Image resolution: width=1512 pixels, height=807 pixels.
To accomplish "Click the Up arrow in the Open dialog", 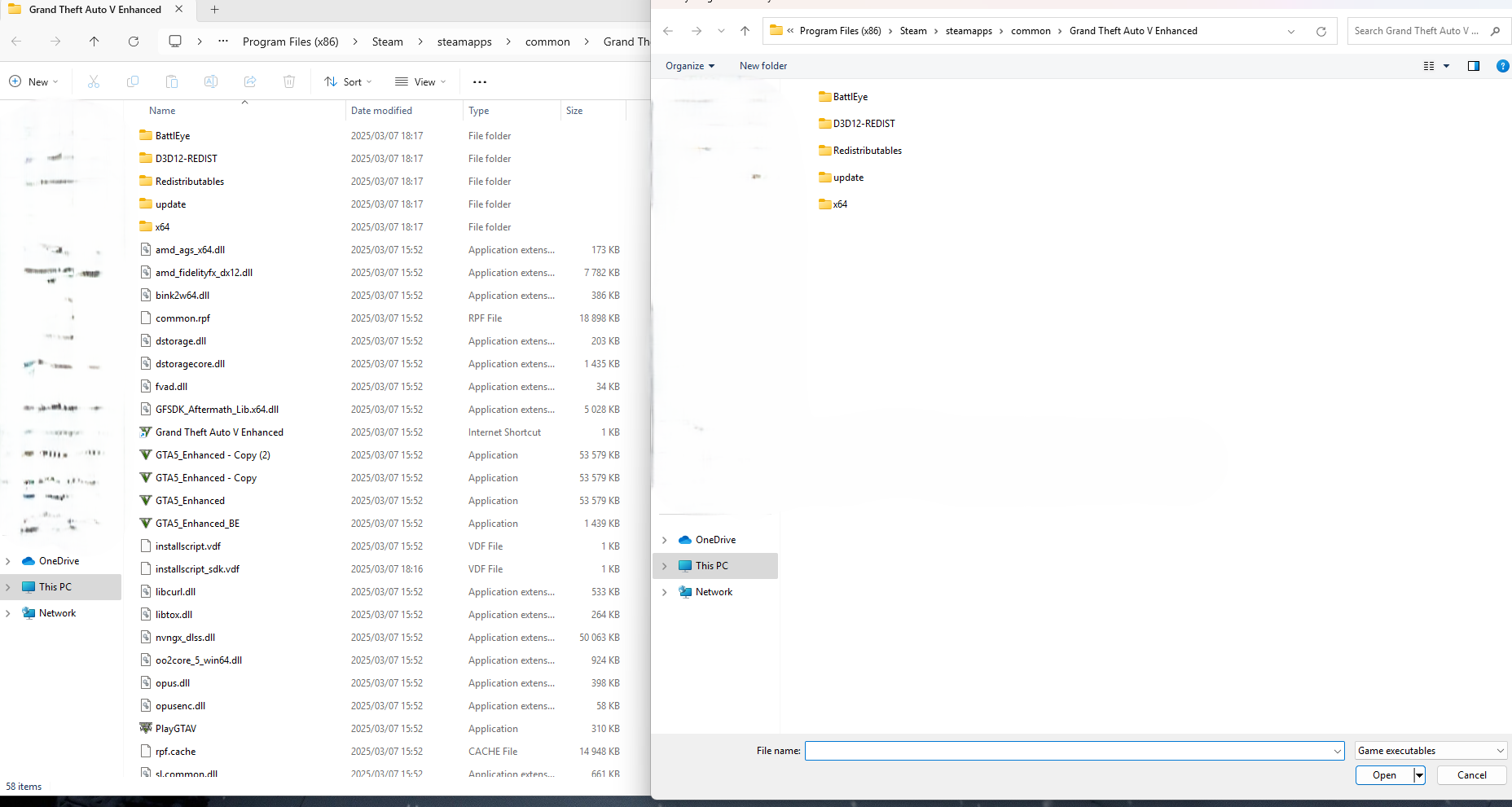I will [745, 31].
